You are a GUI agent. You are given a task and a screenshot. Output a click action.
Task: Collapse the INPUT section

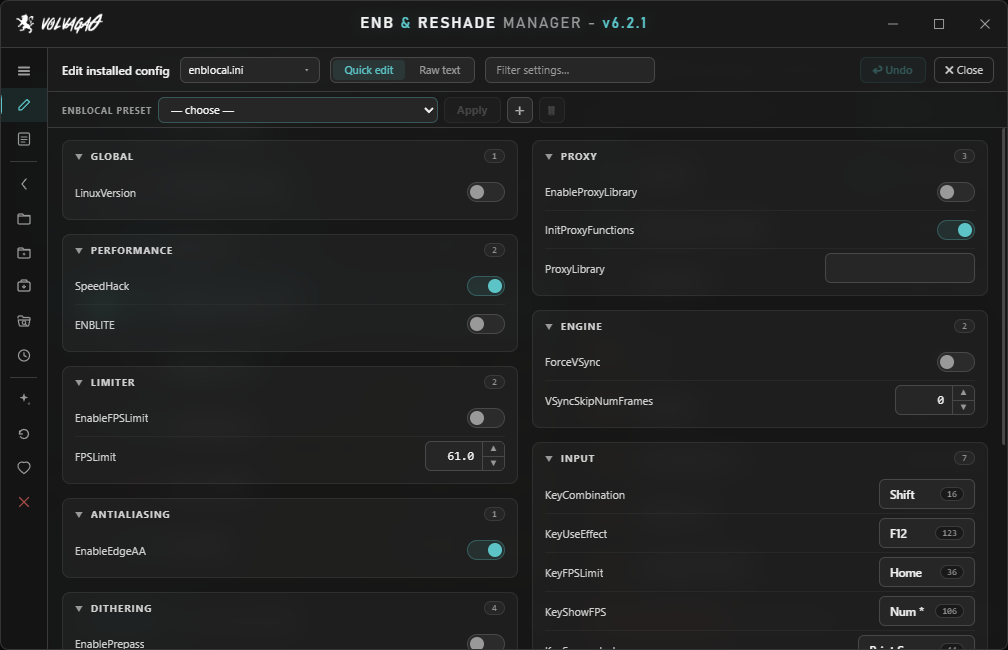coord(549,459)
